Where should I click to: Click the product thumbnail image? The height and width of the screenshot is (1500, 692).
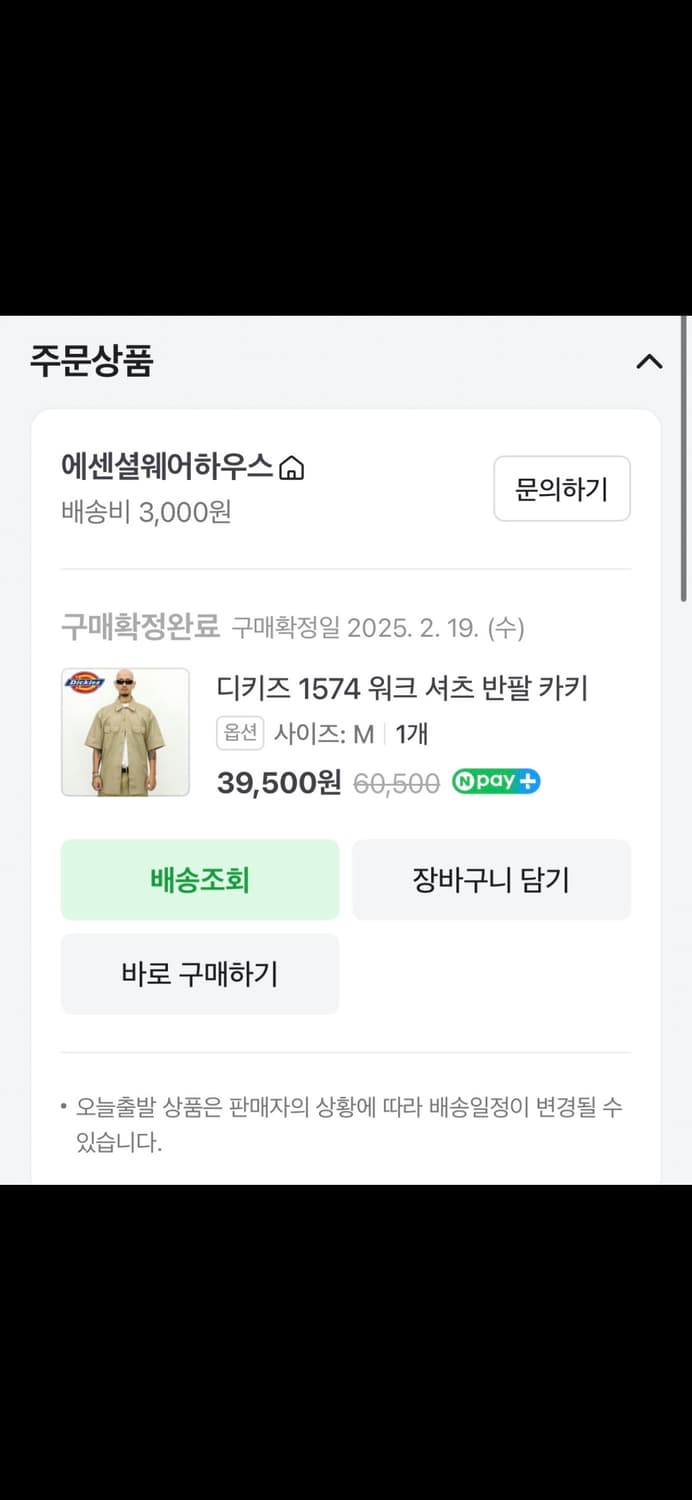point(126,731)
